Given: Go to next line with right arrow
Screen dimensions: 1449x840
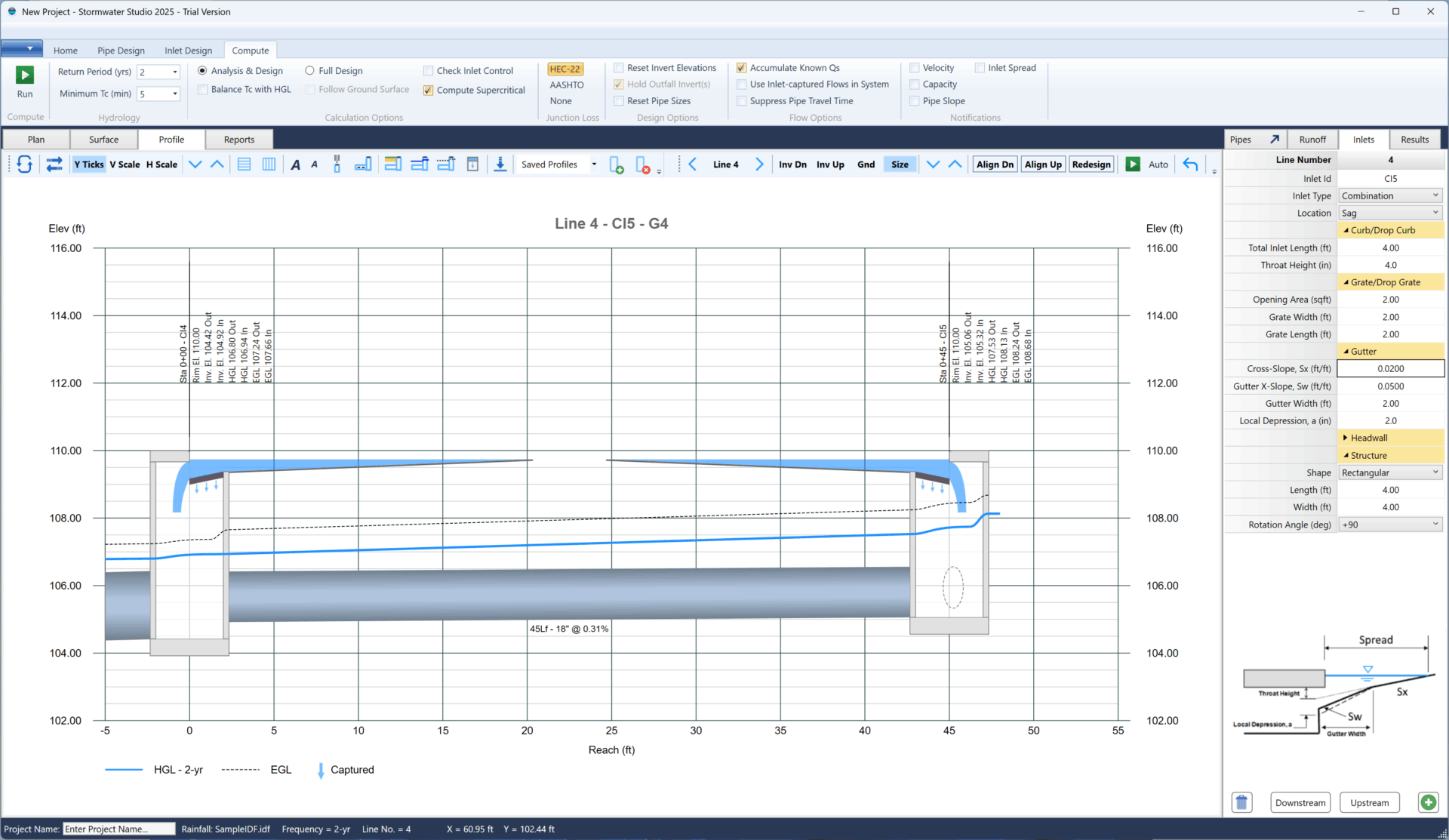Looking at the screenshot, I should tap(759, 165).
